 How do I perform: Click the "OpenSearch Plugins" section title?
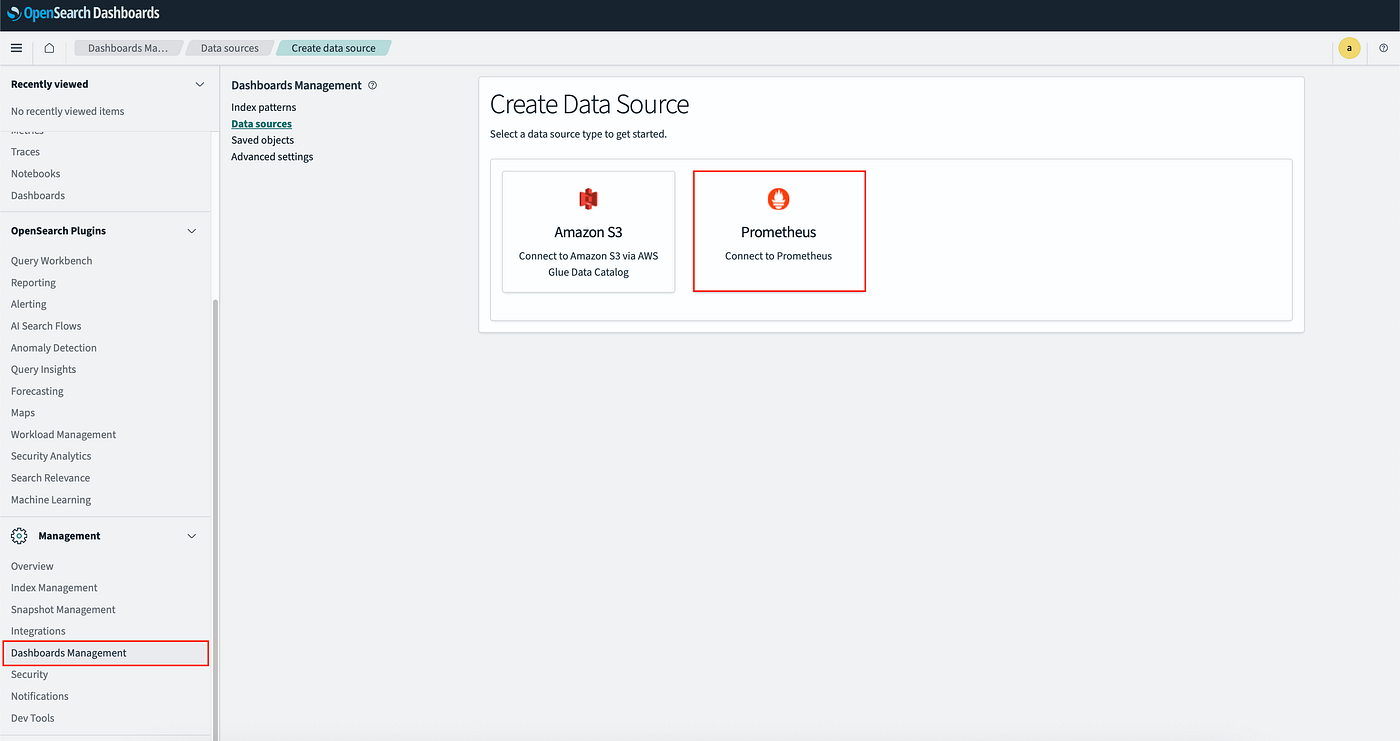pos(58,231)
